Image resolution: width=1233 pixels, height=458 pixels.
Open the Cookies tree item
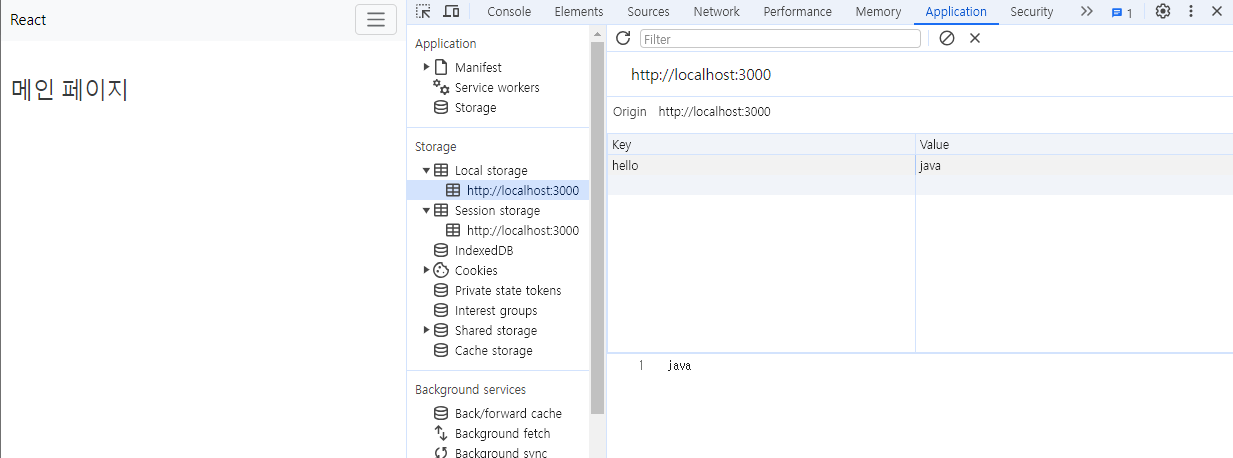pyautogui.click(x=476, y=271)
